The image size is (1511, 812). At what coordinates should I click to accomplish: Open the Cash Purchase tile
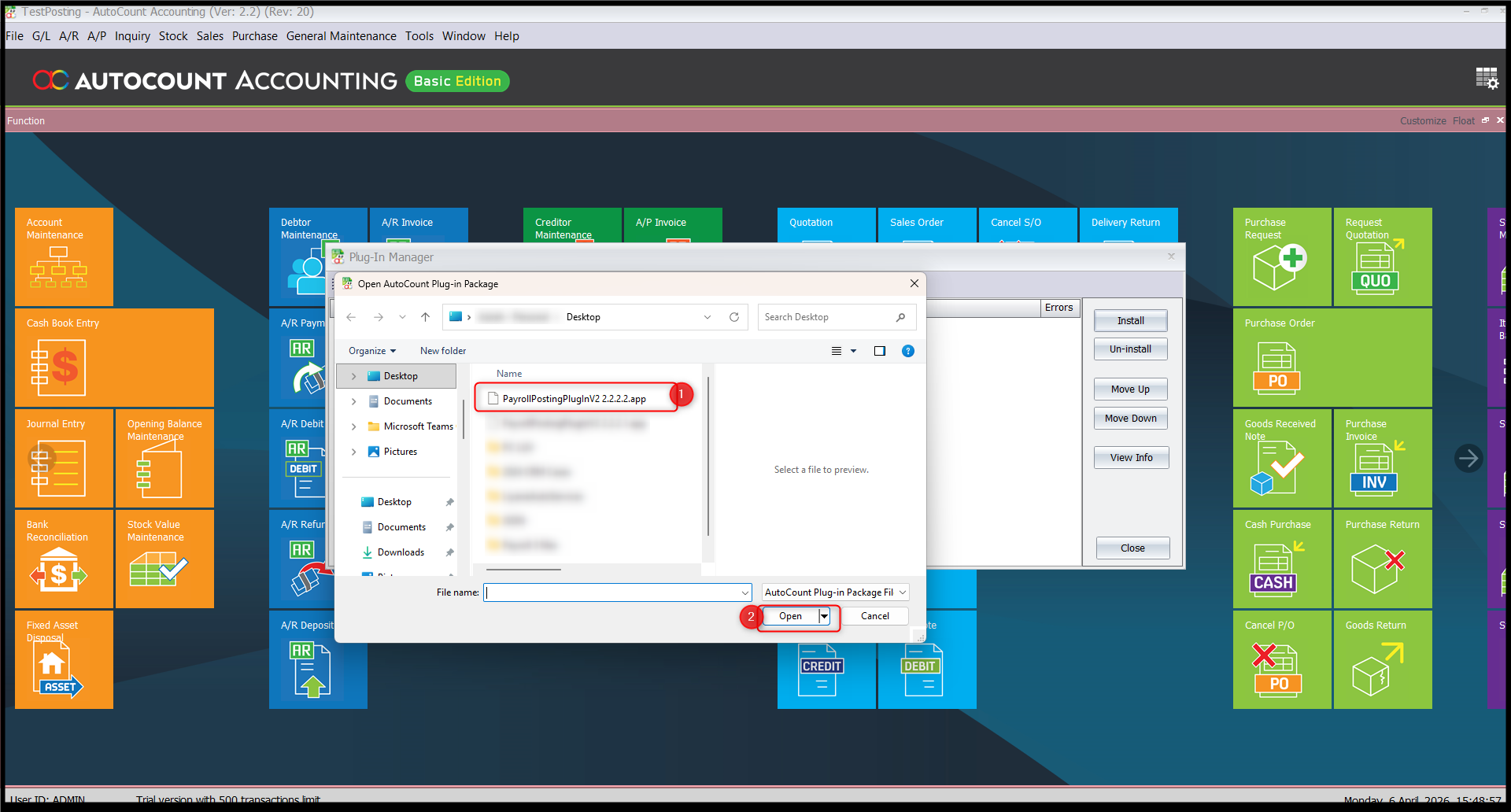coord(1282,559)
